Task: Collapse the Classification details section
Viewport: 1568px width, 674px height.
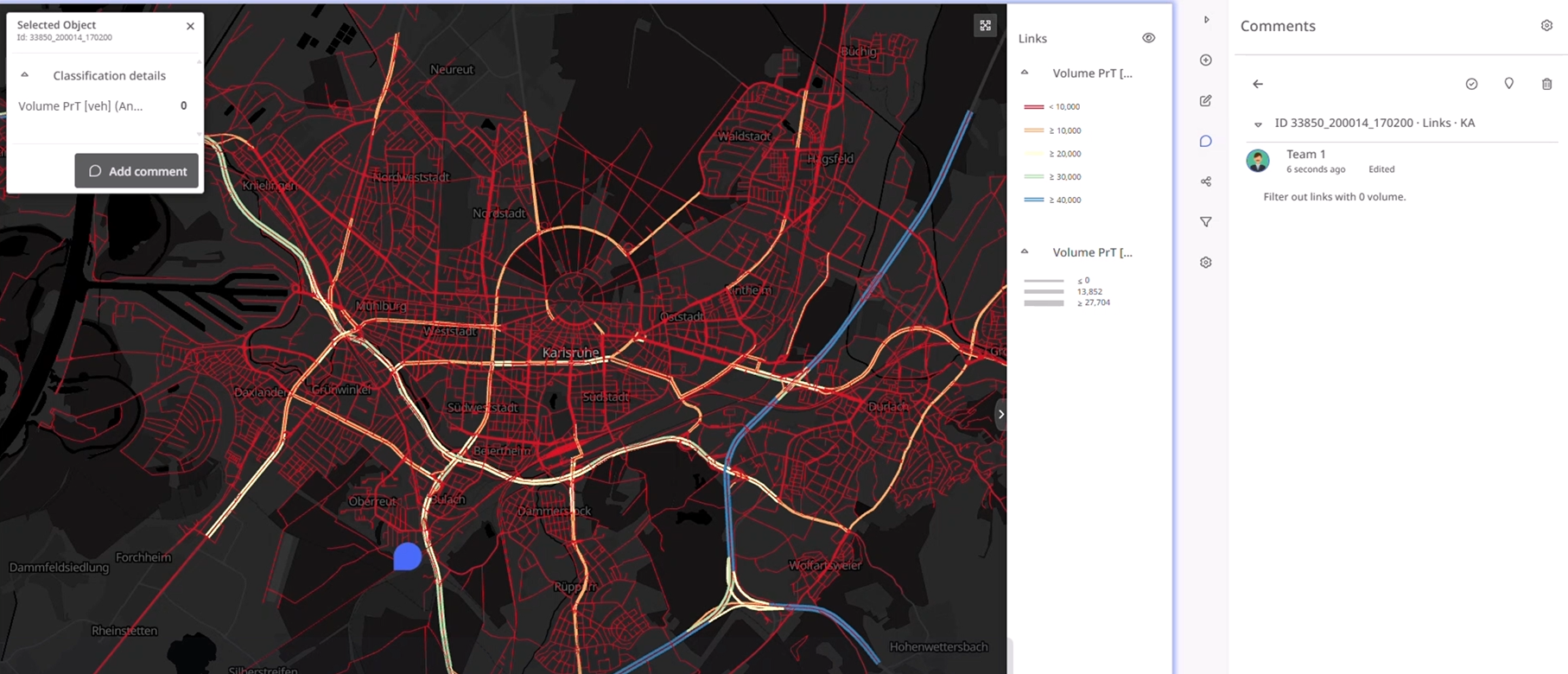Action: tap(25, 75)
